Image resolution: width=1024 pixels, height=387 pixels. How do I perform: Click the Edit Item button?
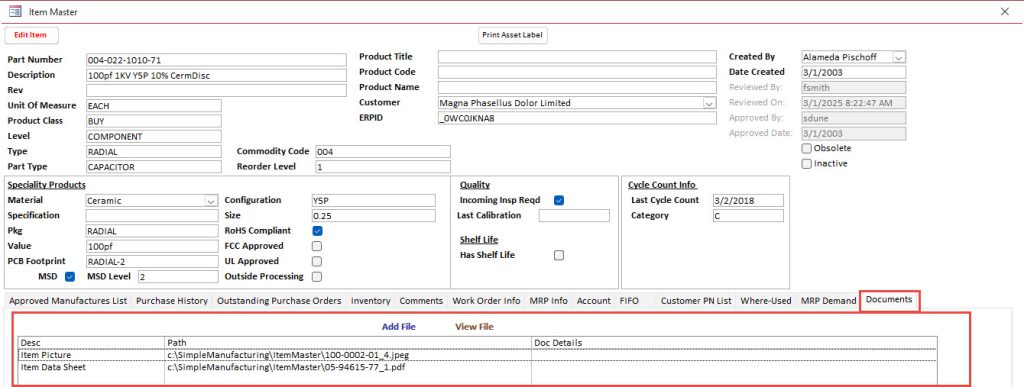coord(31,35)
